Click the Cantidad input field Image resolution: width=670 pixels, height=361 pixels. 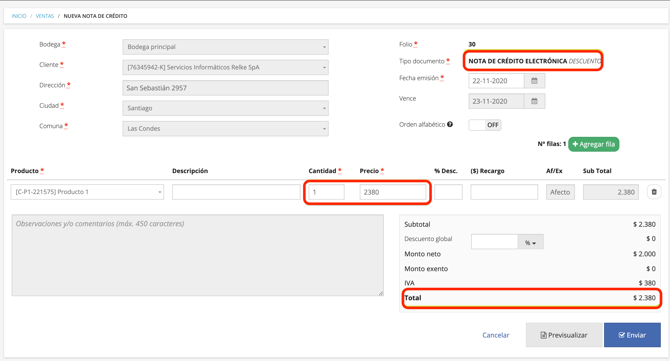327,192
